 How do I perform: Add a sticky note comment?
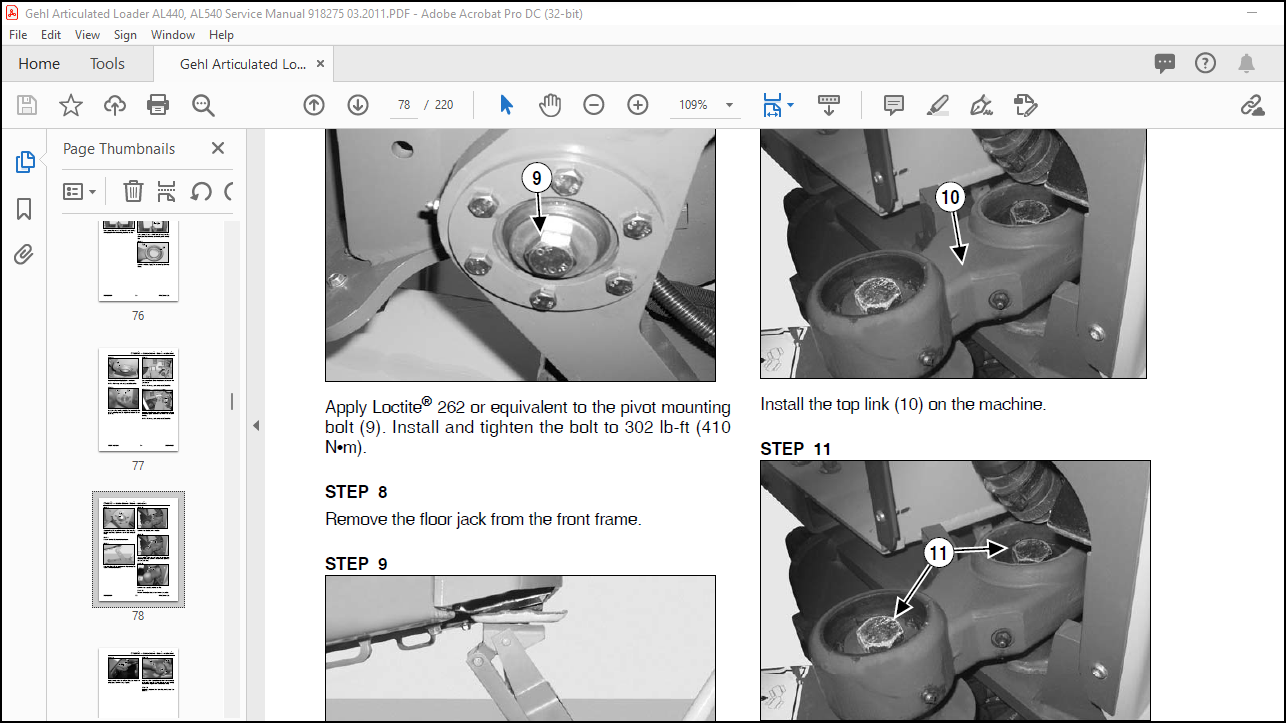click(x=894, y=105)
